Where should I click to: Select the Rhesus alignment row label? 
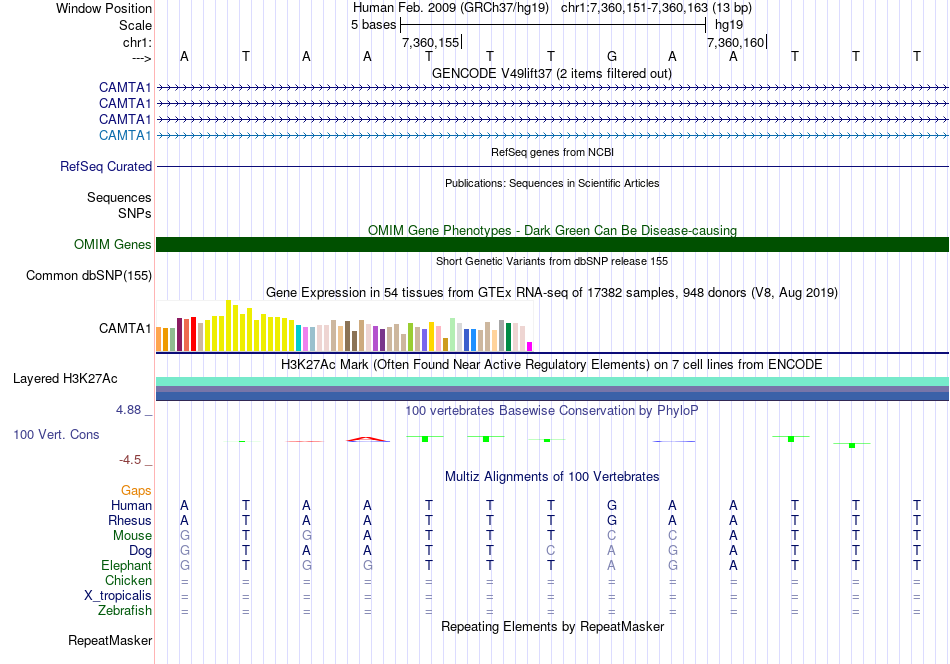pos(130,520)
